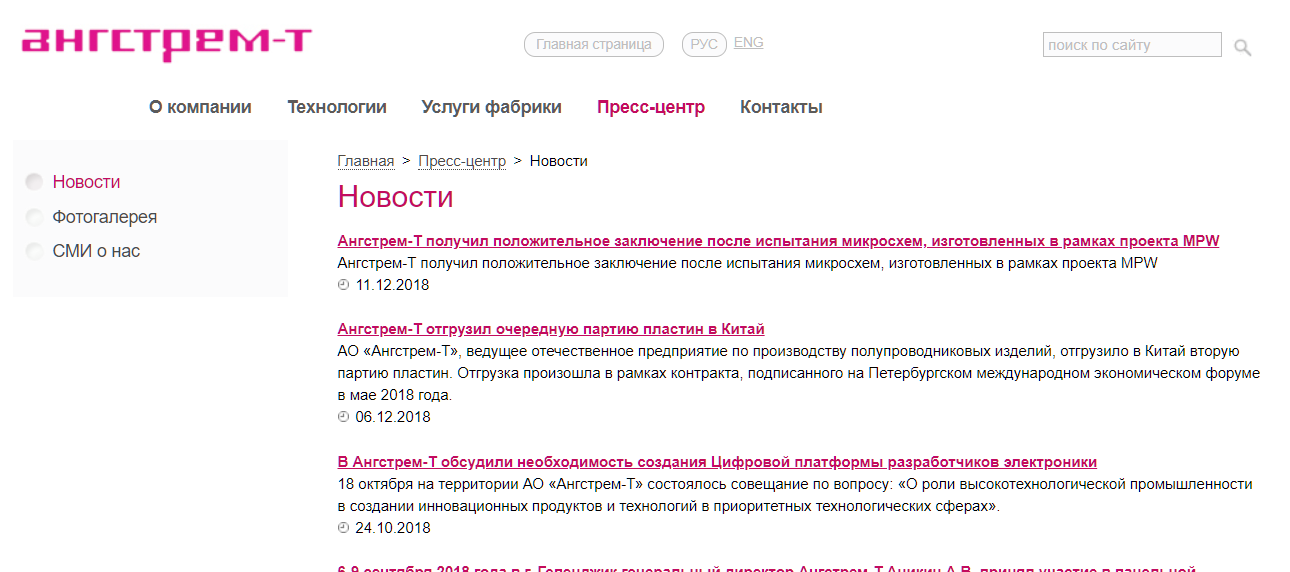Screen dimensions: 1290x572
Task: Open the Главная страница button
Action: [594, 45]
